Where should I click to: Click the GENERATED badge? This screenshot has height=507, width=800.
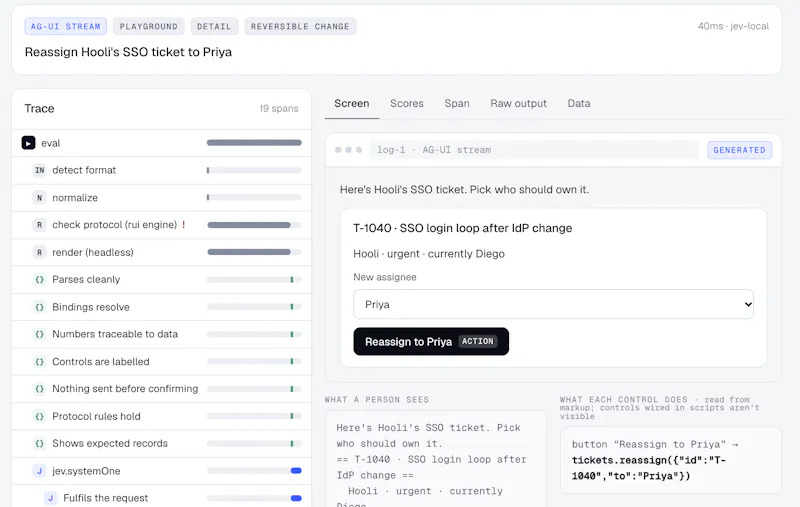pyautogui.click(x=739, y=150)
